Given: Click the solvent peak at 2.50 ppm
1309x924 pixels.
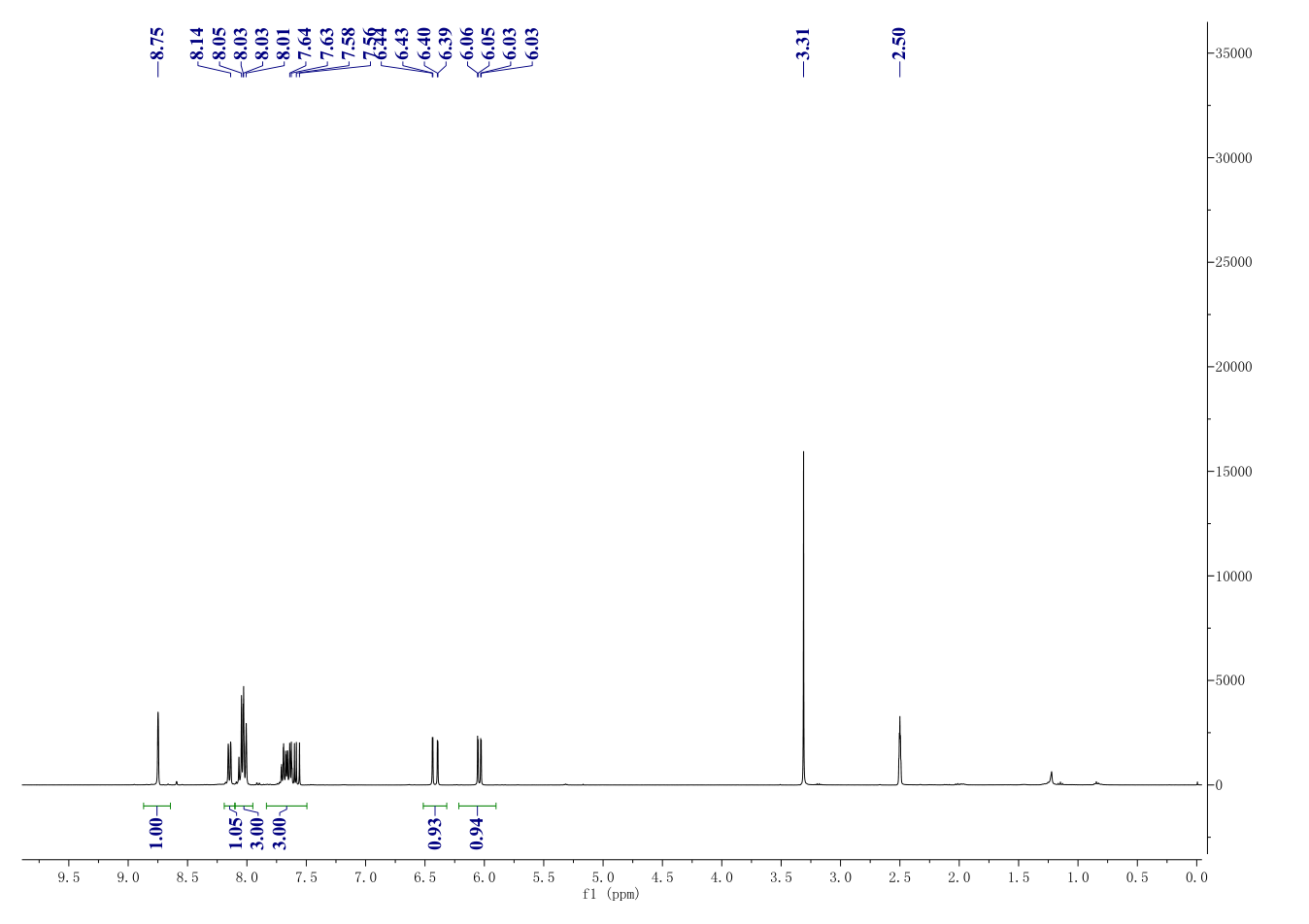Looking at the screenshot, I should click(899, 750).
